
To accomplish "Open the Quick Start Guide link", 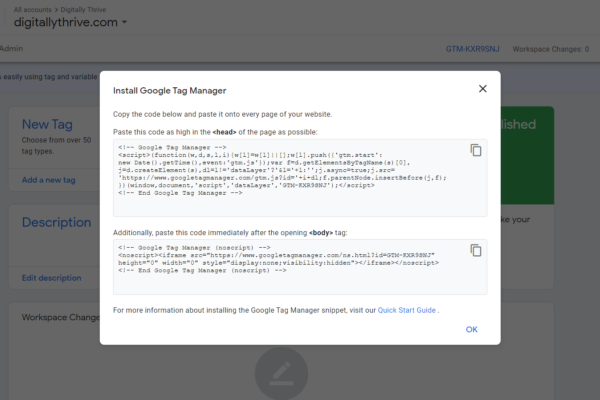I will point(406,310).
